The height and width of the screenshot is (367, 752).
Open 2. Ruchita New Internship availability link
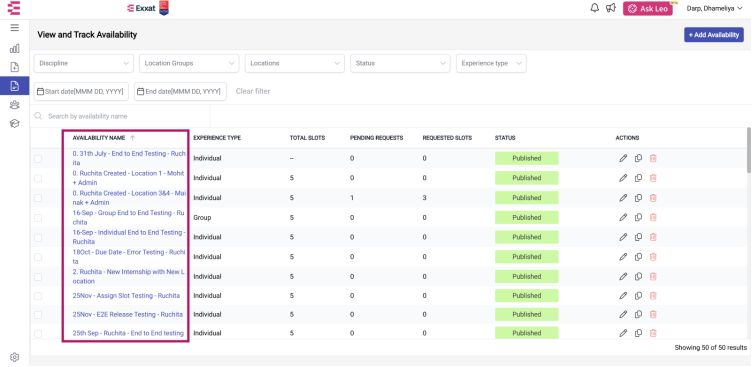128,276
